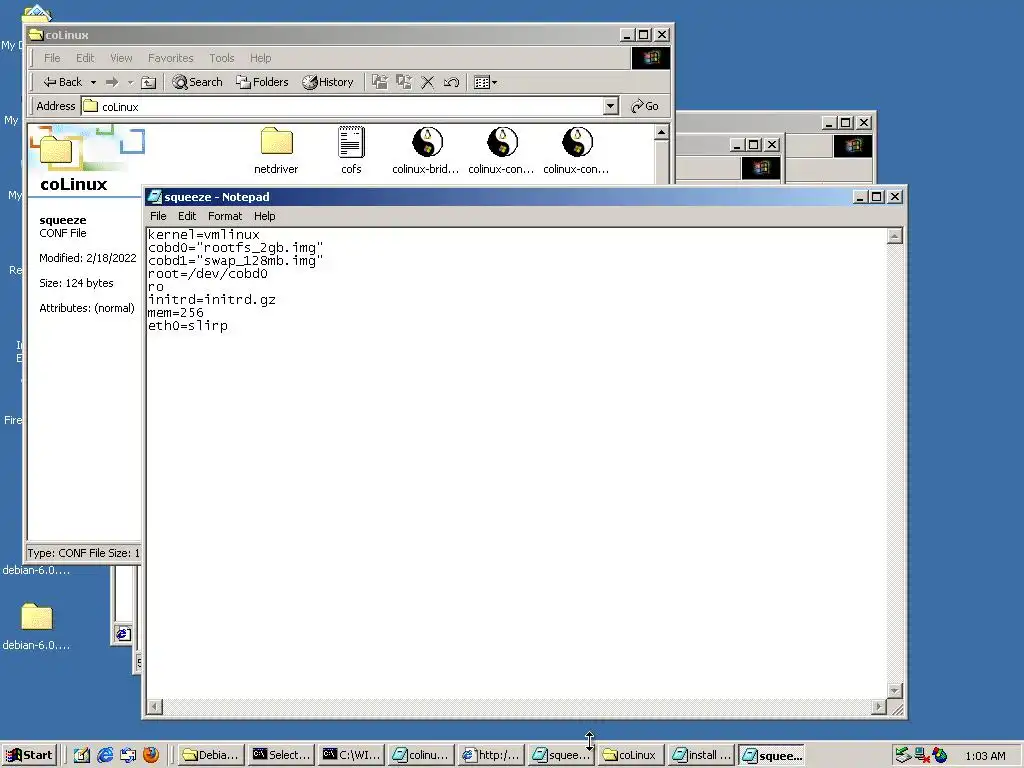Open the Back history dropdown arrow
Viewport: 1024px width, 768px height.
point(93,82)
